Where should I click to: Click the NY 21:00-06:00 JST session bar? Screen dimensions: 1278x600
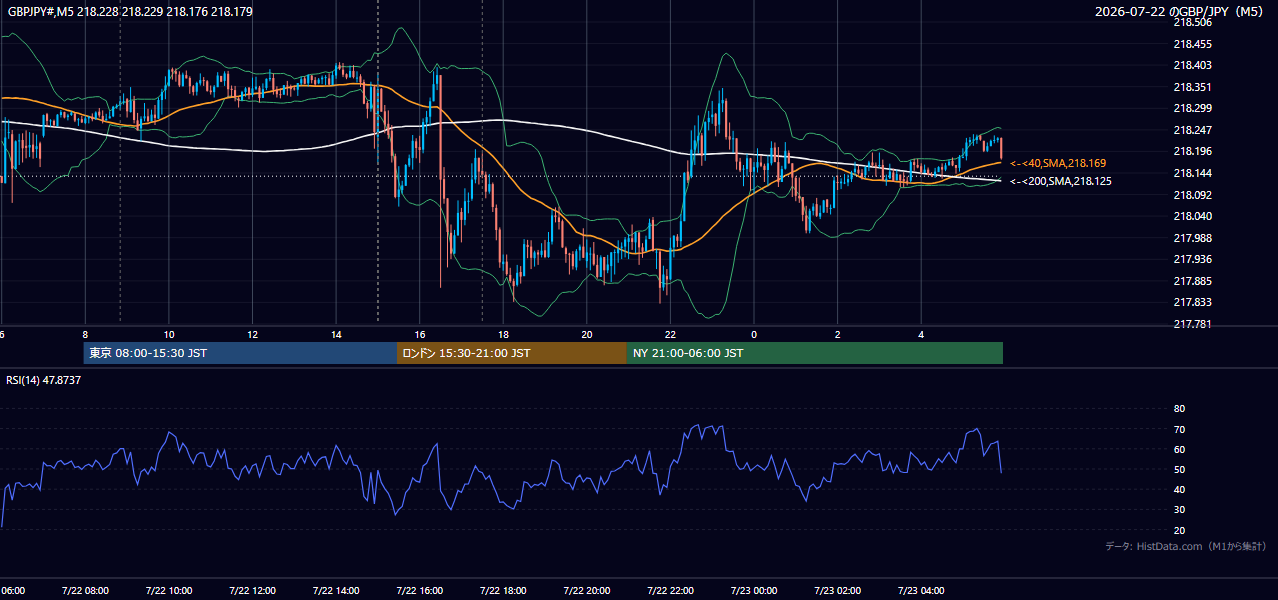tap(815, 353)
